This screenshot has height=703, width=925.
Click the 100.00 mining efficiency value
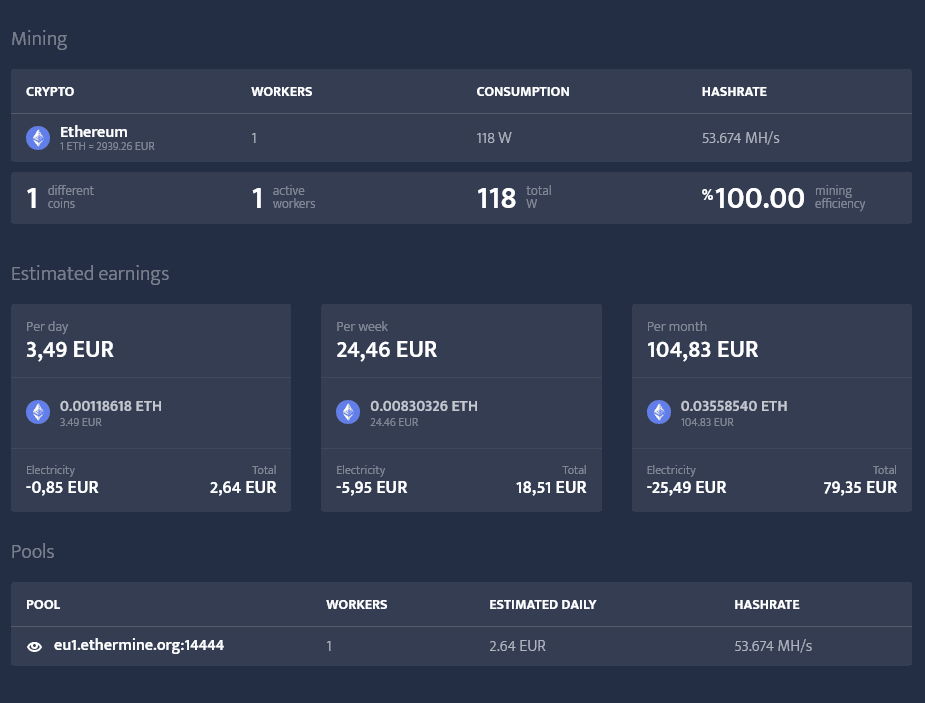pos(759,198)
